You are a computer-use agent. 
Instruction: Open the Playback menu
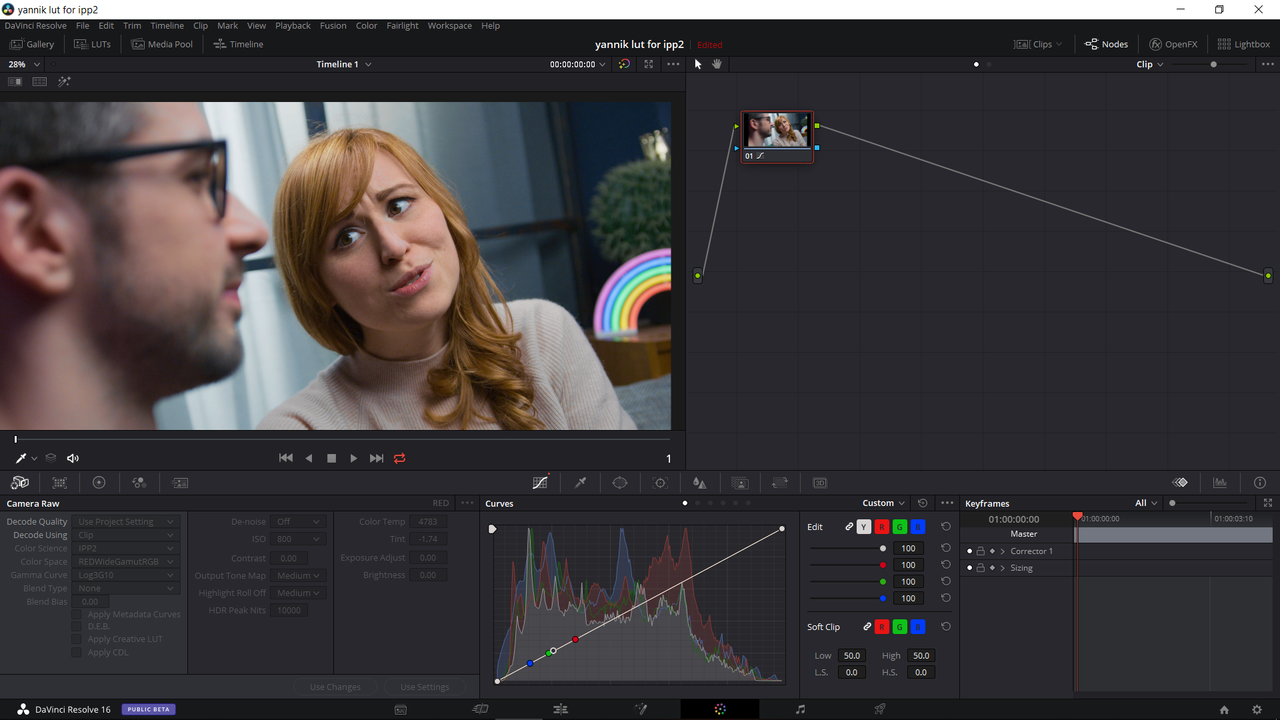click(x=293, y=26)
